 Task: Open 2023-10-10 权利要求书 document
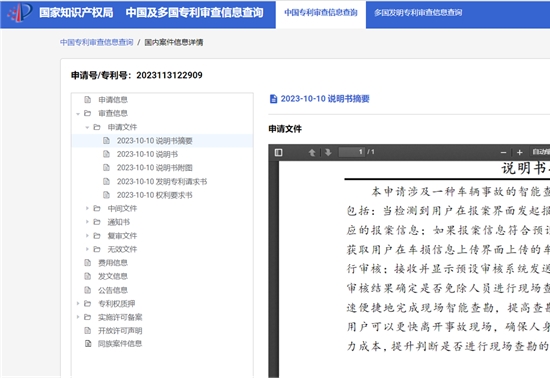154,195
